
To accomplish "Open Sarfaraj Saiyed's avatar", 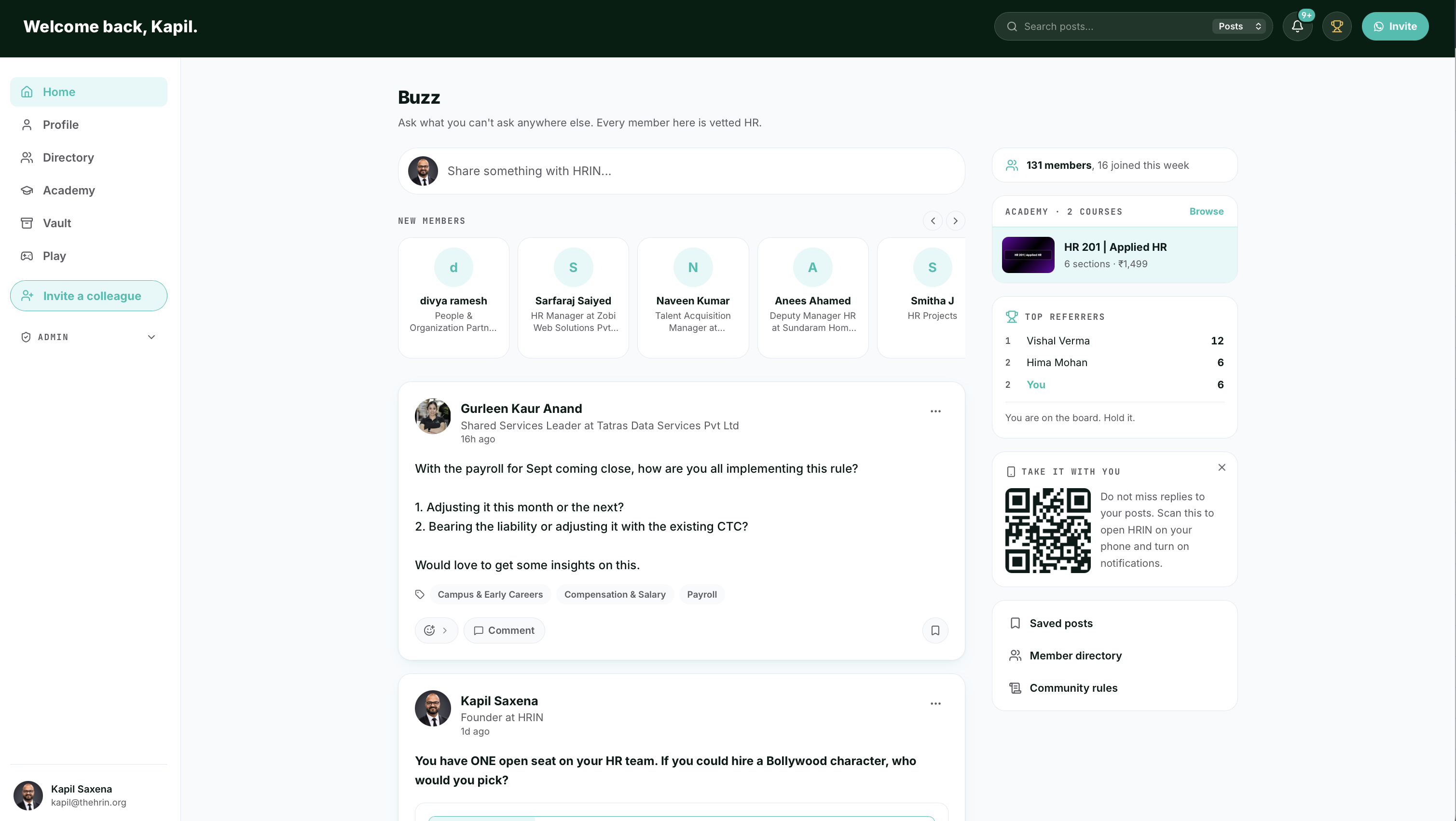I will click(573, 267).
